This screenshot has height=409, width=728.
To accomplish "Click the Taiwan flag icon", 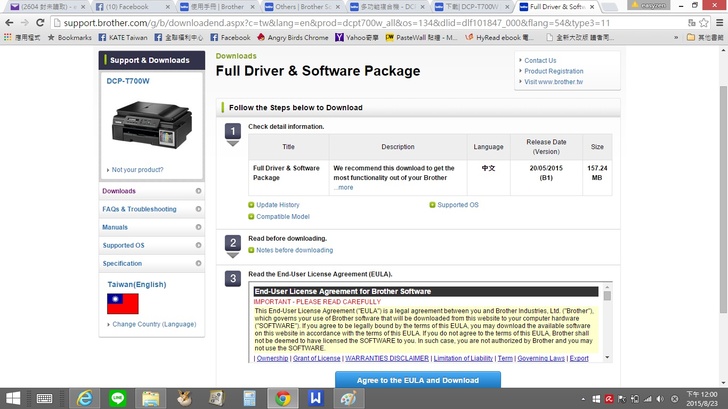I will coord(123,304).
